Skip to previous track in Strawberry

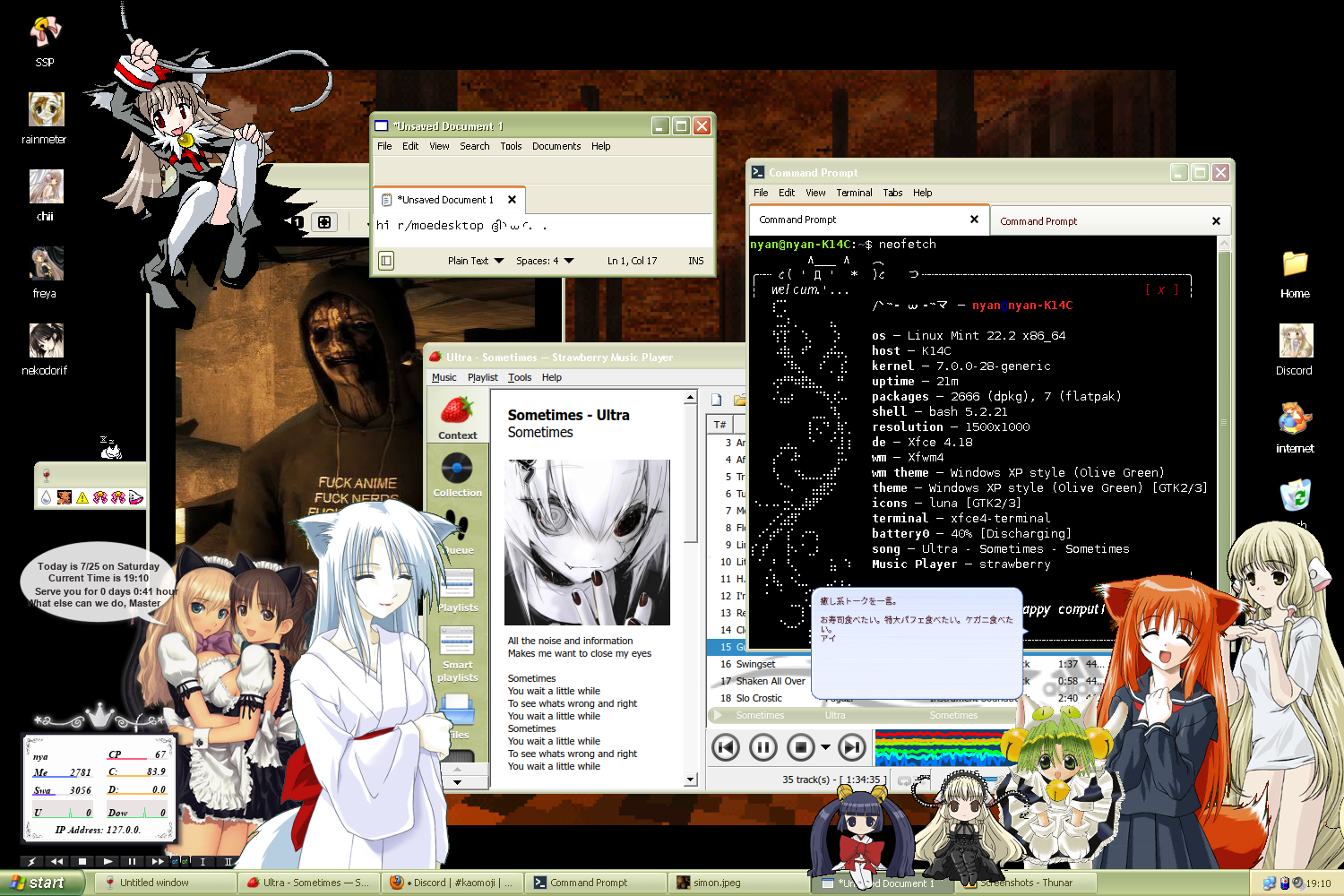pos(726,746)
